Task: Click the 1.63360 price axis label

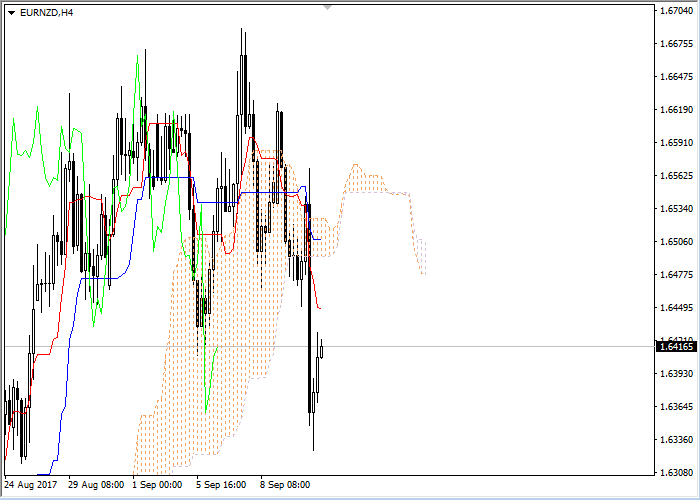Action: 676,440
